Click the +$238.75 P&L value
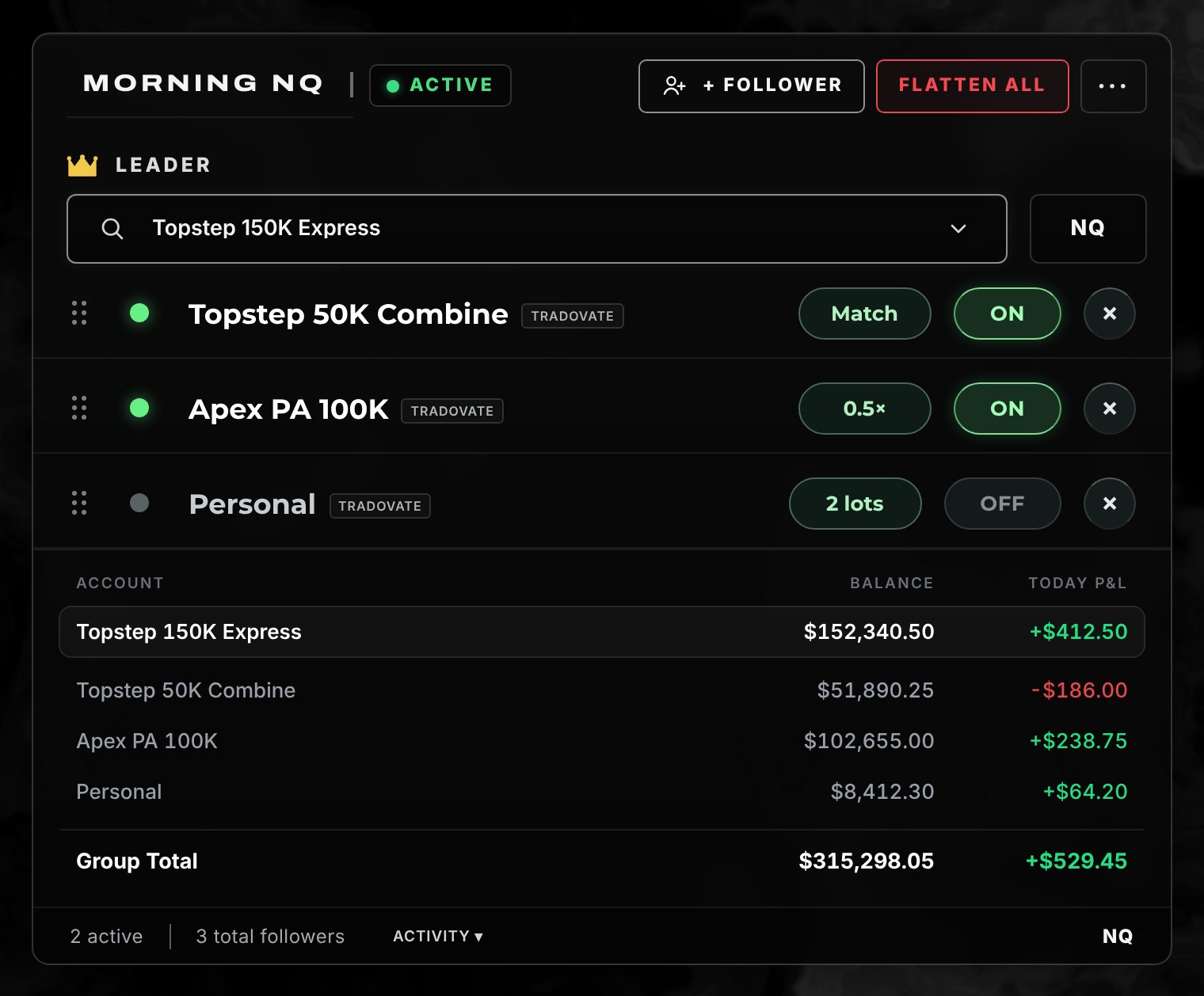 click(1078, 741)
